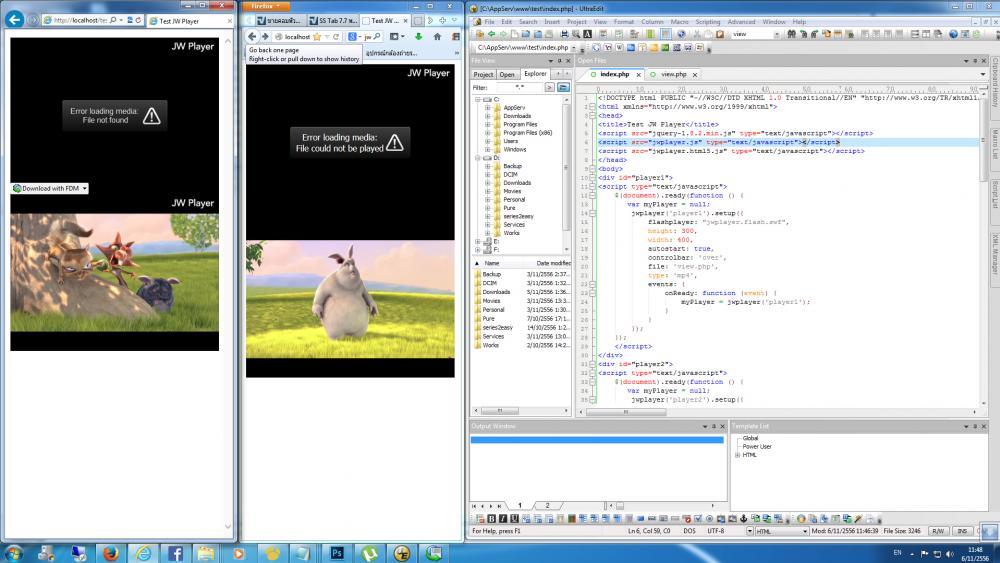Collapse the code fold at the head tag
The image size is (1000, 563).
pos(591,115)
